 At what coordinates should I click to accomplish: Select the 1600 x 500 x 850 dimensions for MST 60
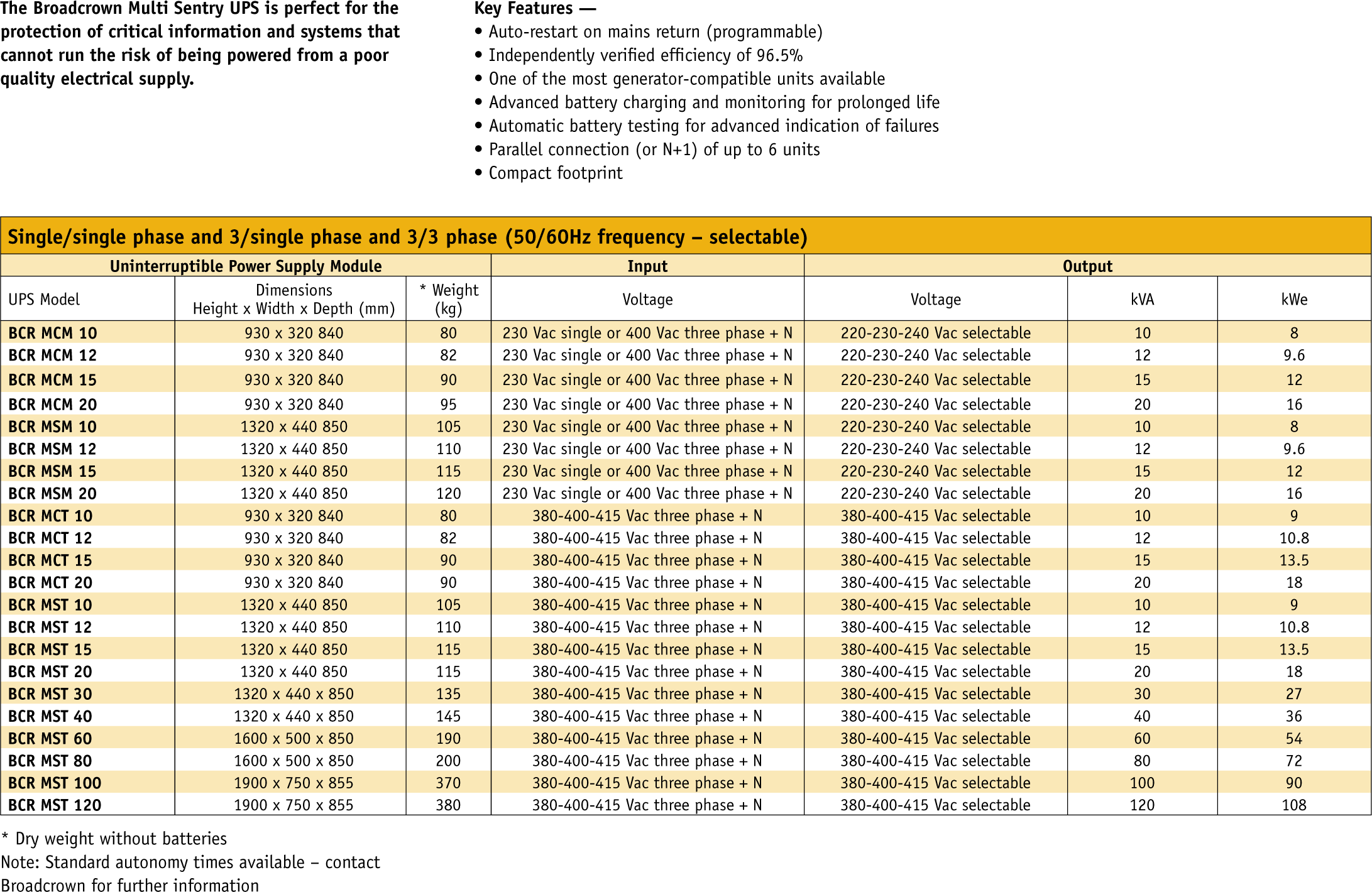(294, 739)
